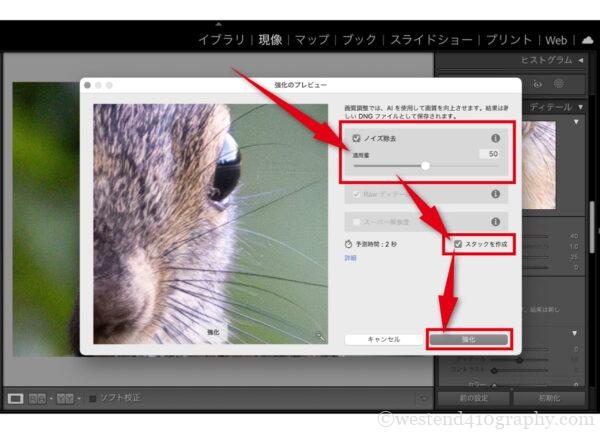Viewport: 600px width, 434px height.
Task: Select the loupe view icon in bottom toolbar
Action: click(x=16, y=398)
